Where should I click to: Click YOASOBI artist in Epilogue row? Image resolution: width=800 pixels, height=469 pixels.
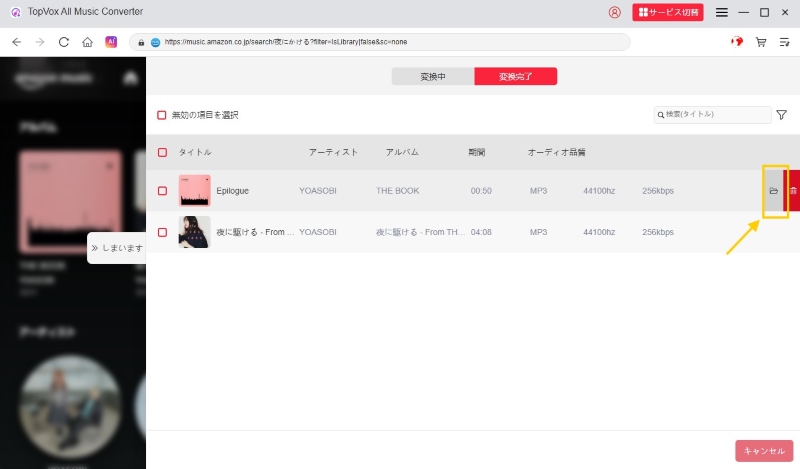pos(317,191)
